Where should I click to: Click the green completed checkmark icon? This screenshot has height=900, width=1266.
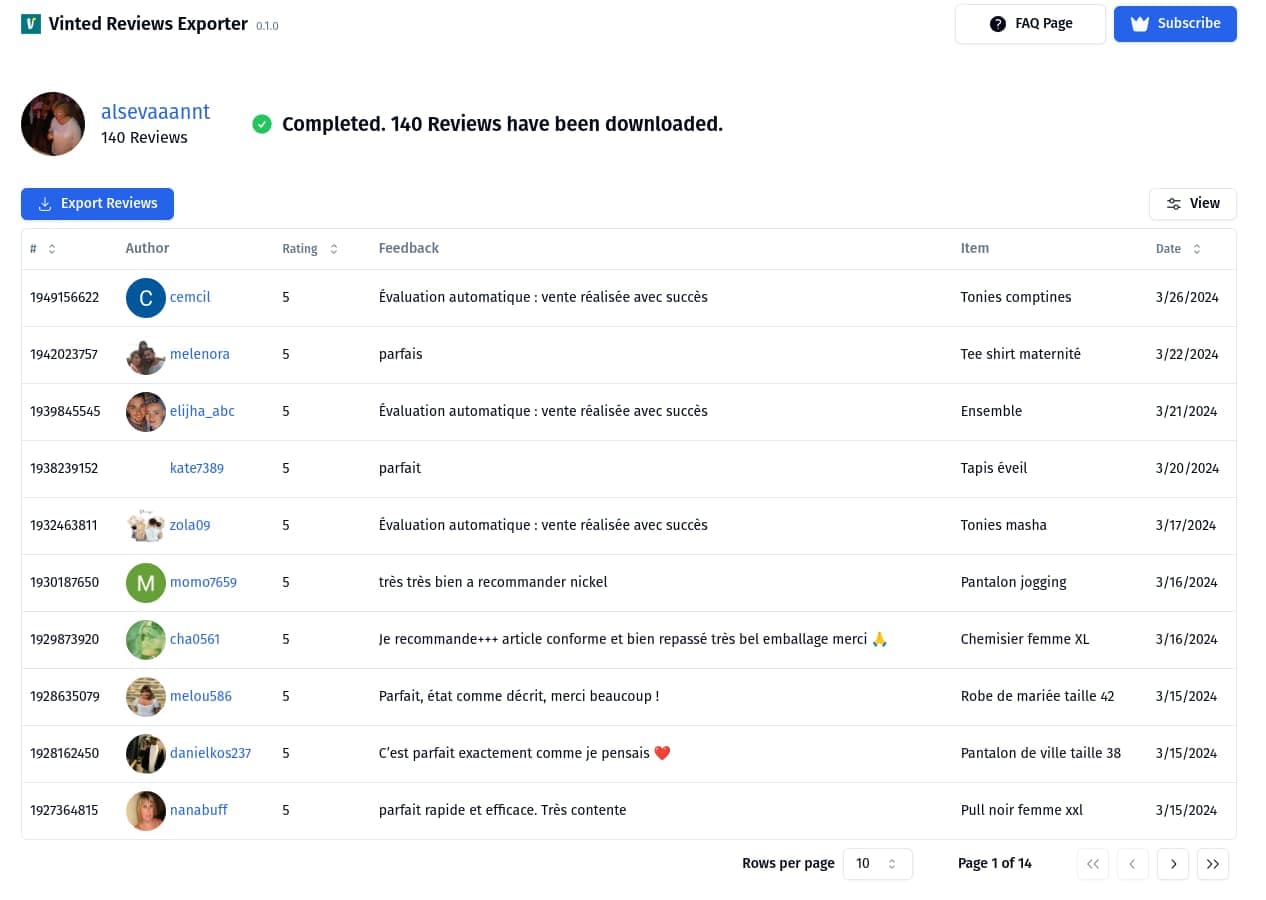(262, 124)
